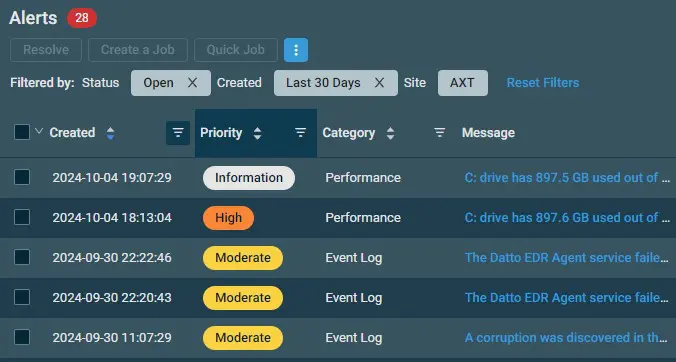
Task: Remove the Last 30 Days filter chip
Action: (379, 83)
